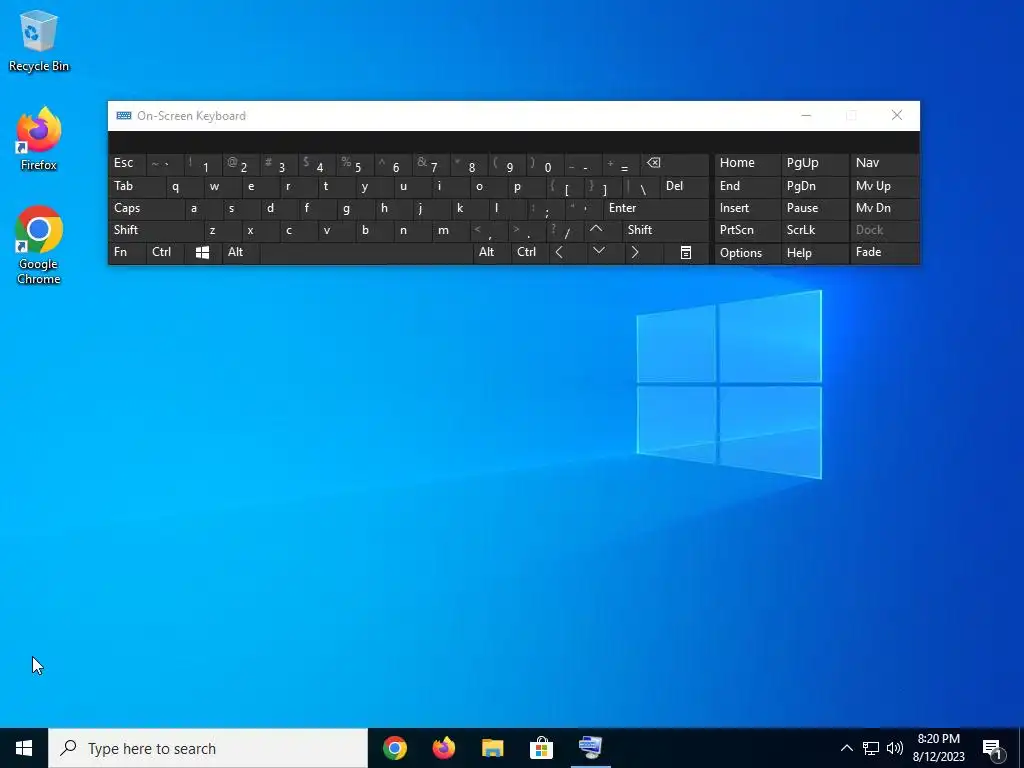Click the Help key
Screen dimensions: 1024x768
(815, 253)
